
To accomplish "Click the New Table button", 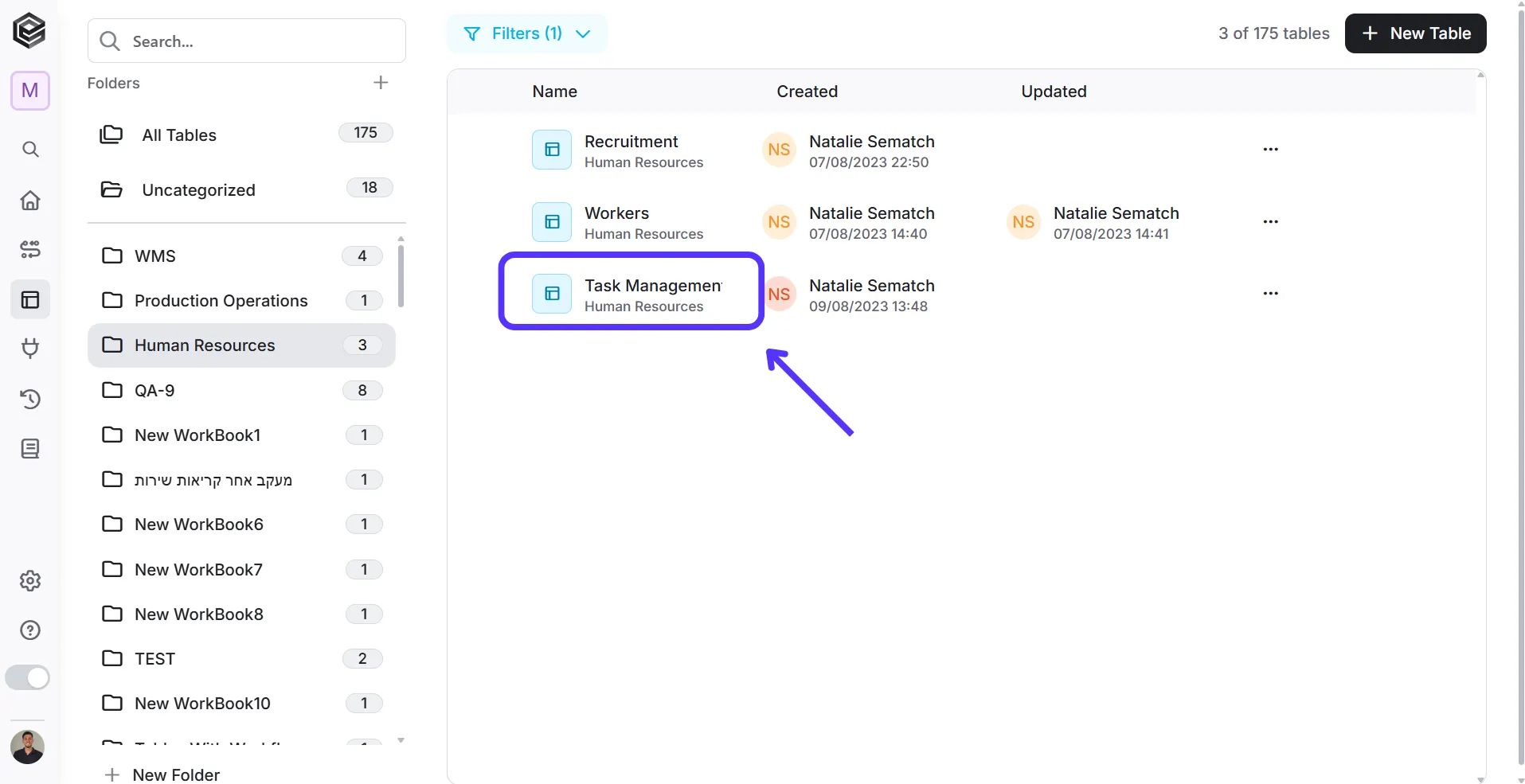I will point(1415,33).
